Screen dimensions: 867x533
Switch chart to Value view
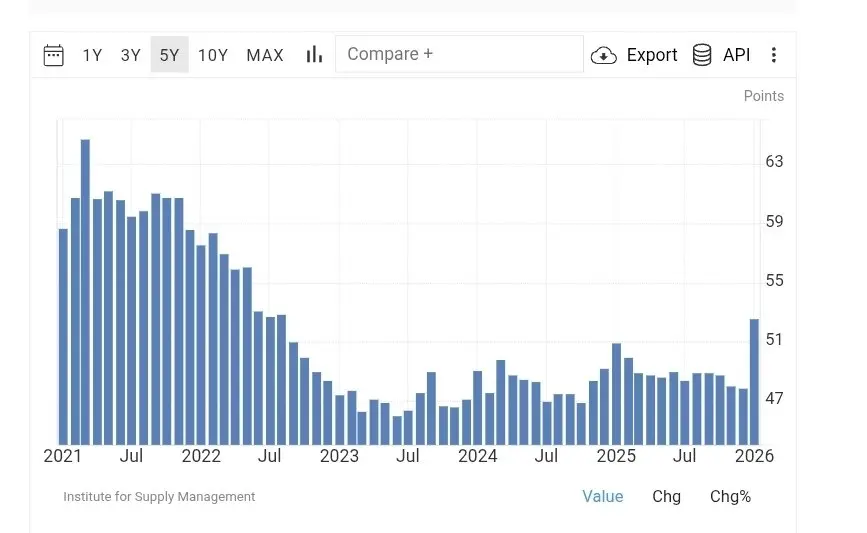(603, 496)
